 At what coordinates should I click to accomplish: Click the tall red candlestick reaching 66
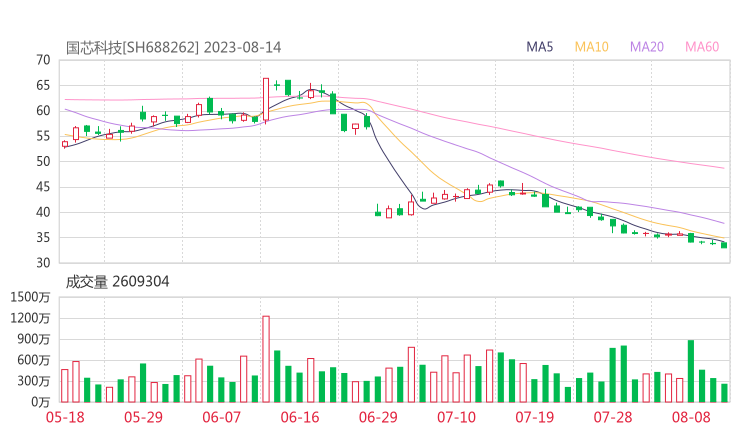[266, 100]
